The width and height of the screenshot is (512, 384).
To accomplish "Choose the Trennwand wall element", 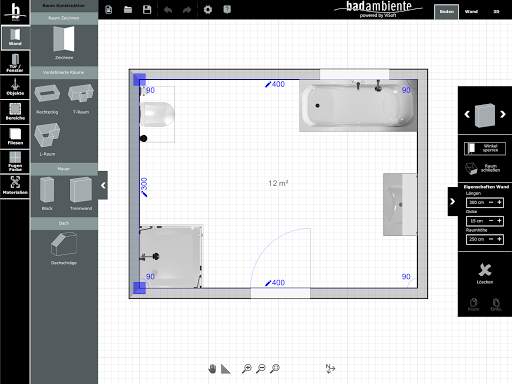I will pyautogui.click(x=81, y=193).
